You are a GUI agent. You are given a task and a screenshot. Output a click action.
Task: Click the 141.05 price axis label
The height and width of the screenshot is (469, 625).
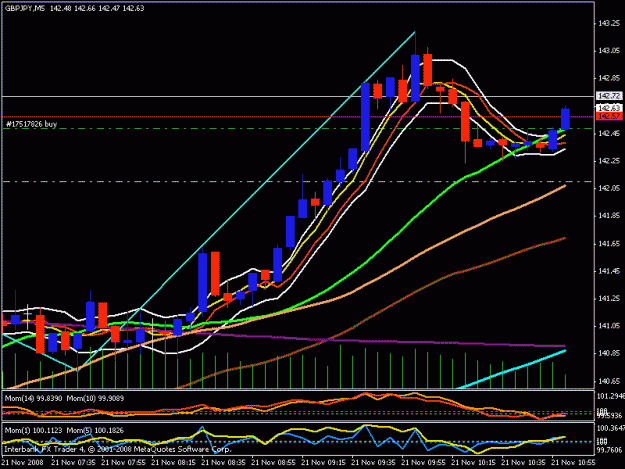(x=609, y=326)
